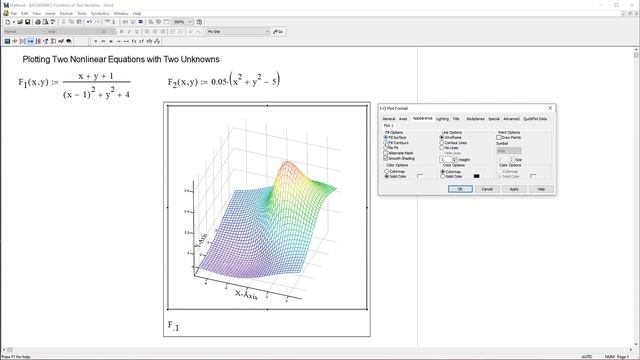Select Colormap under Fill Color Options
The width and height of the screenshot is (640, 360).
click(387, 171)
